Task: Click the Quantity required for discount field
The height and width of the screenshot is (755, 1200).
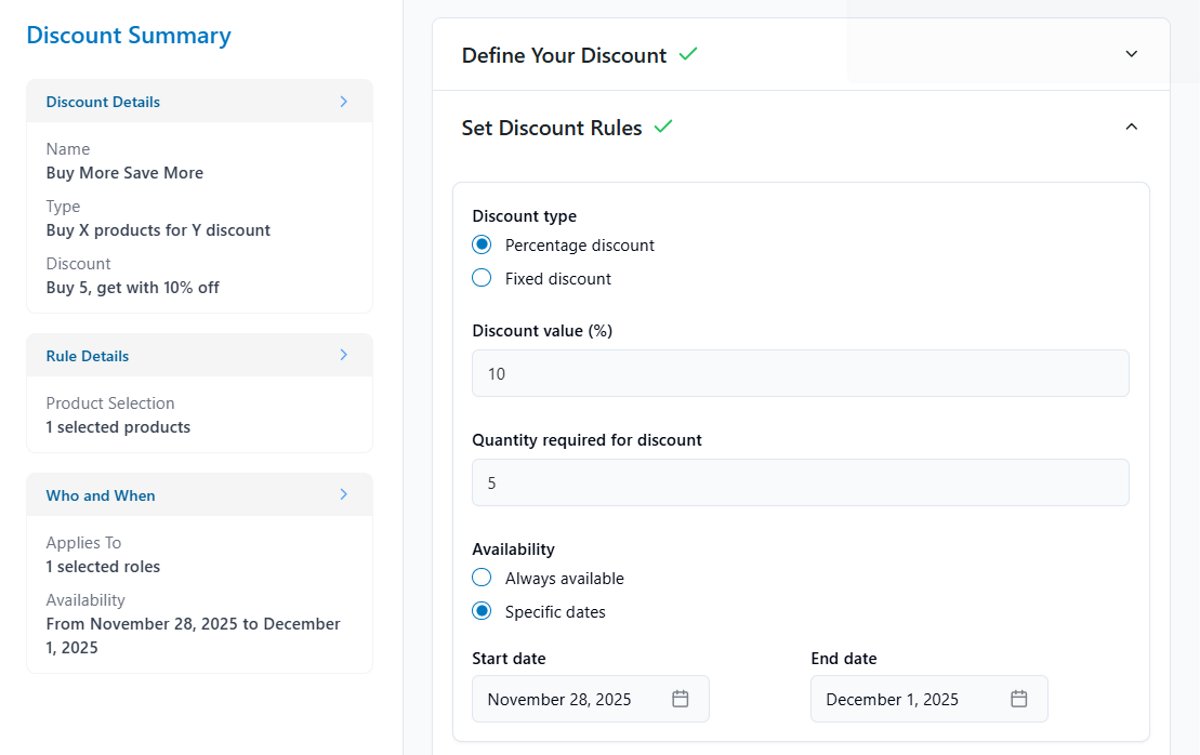Action: (x=800, y=483)
